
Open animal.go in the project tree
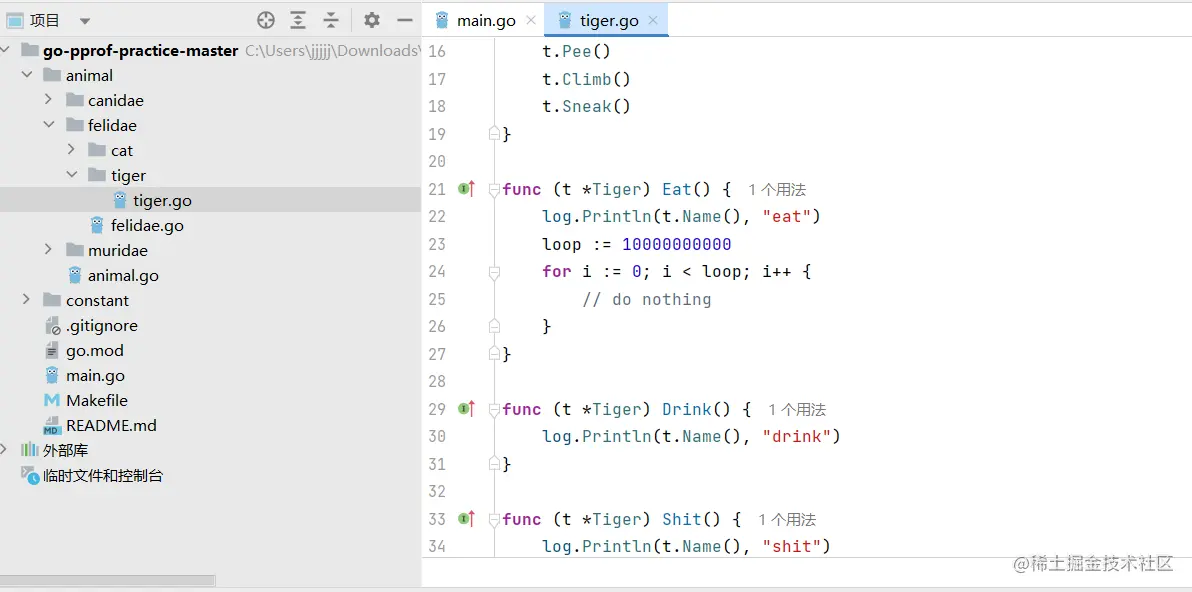click(x=123, y=275)
